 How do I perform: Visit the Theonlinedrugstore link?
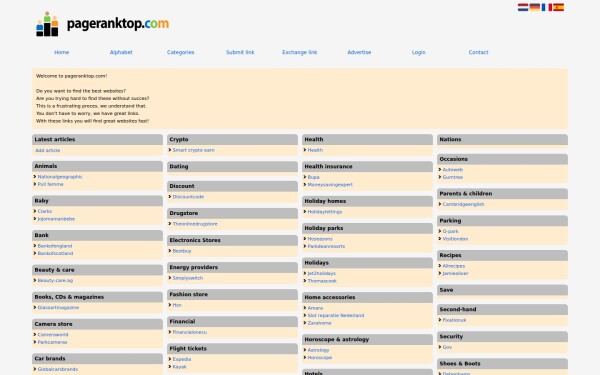click(x=195, y=224)
